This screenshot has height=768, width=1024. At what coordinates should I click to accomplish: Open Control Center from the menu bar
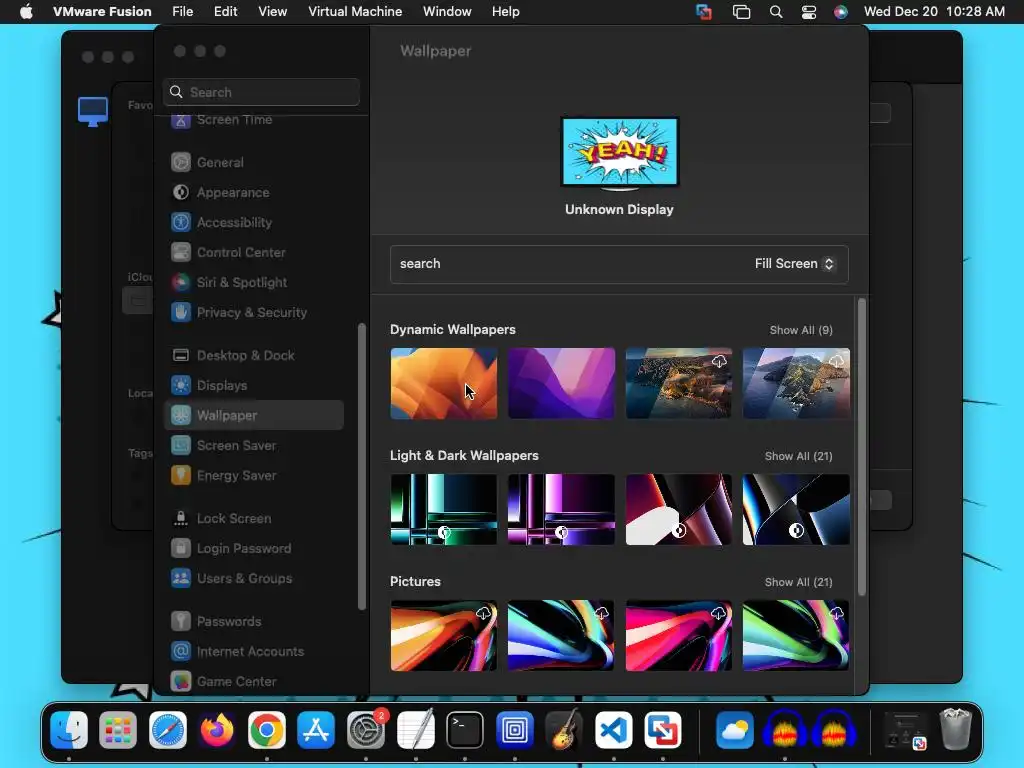coord(808,12)
